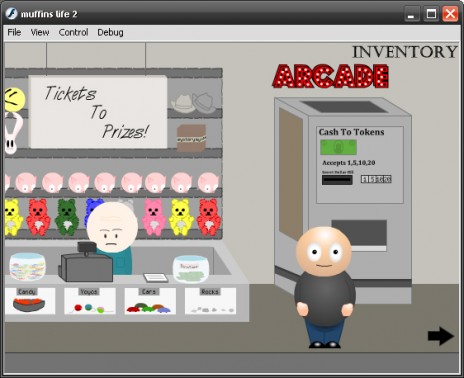Maximize the muffins life 2 window
Screen dimensions: 464x378
click(431, 14)
